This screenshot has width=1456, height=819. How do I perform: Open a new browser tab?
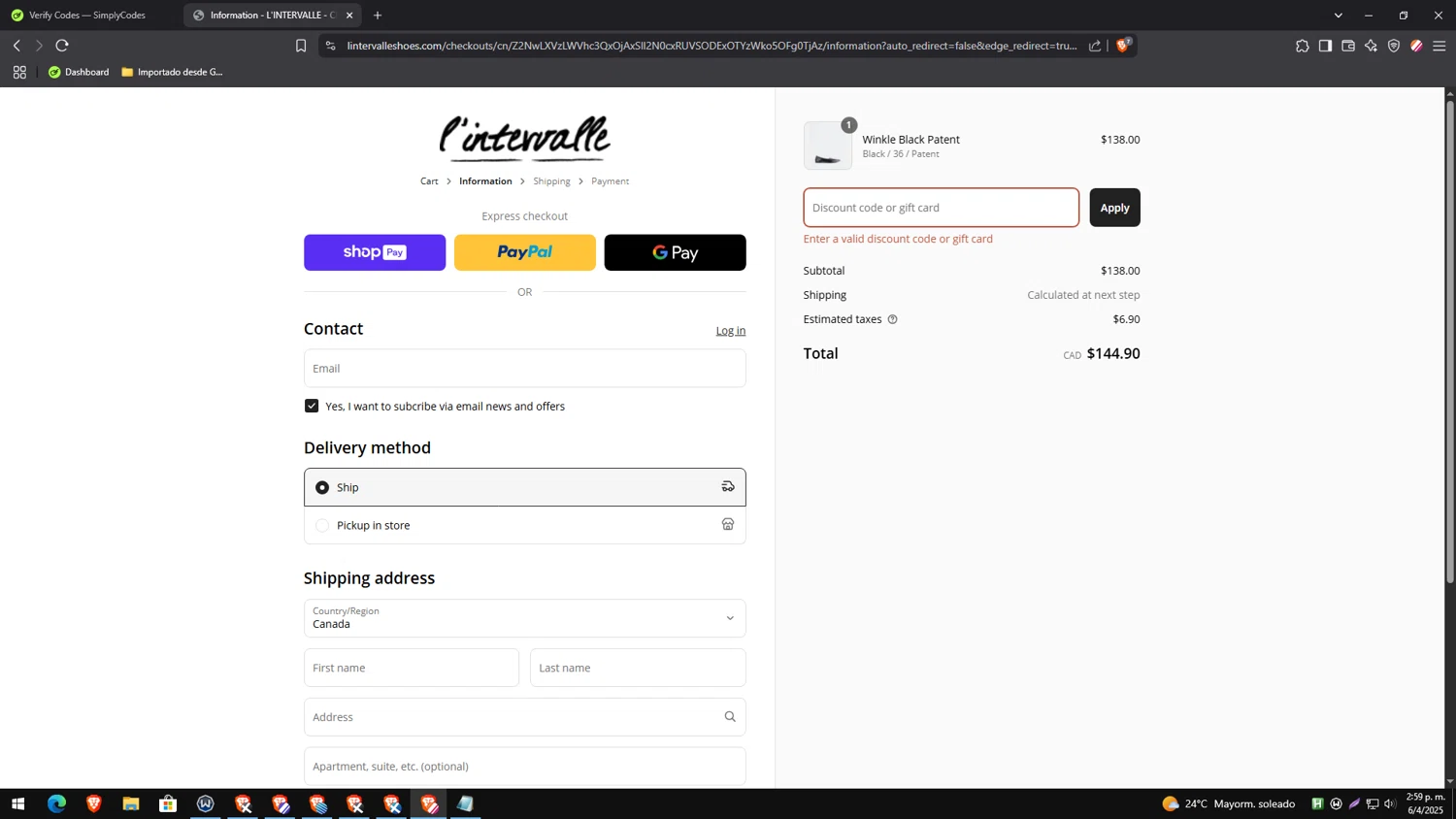[378, 16]
